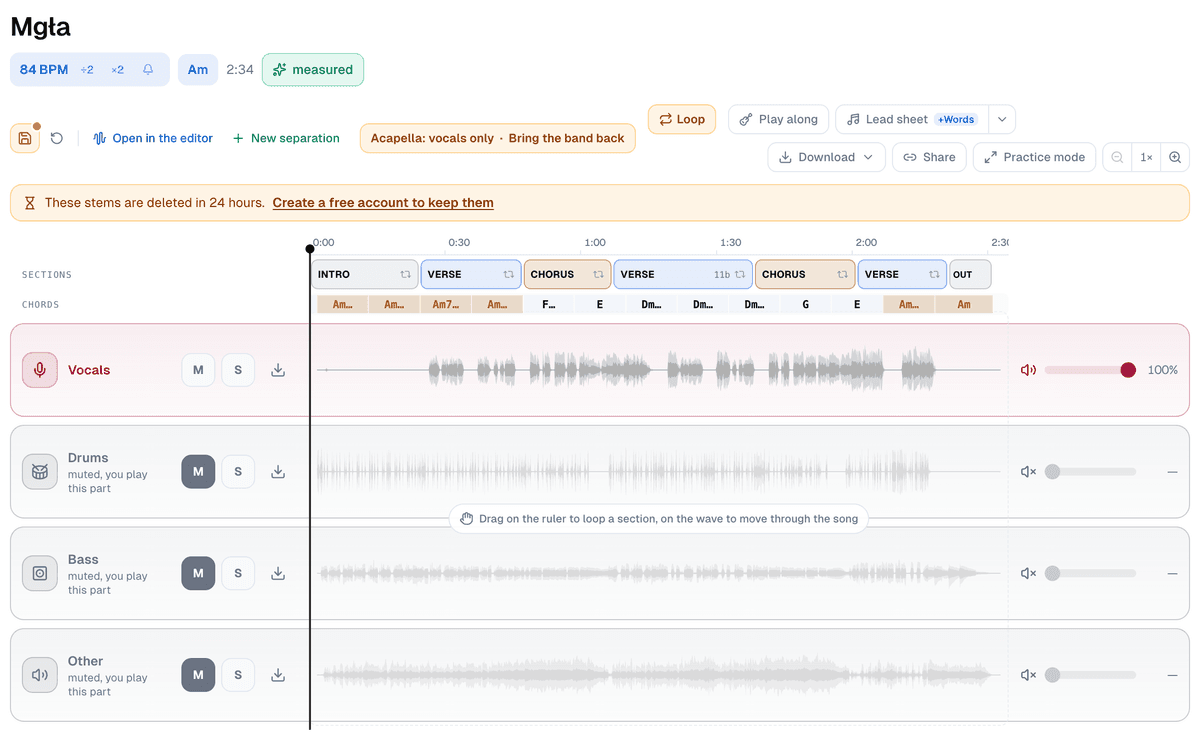1200x732 pixels.
Task: Click the Bass stem icon
Action: coord(40,573)
